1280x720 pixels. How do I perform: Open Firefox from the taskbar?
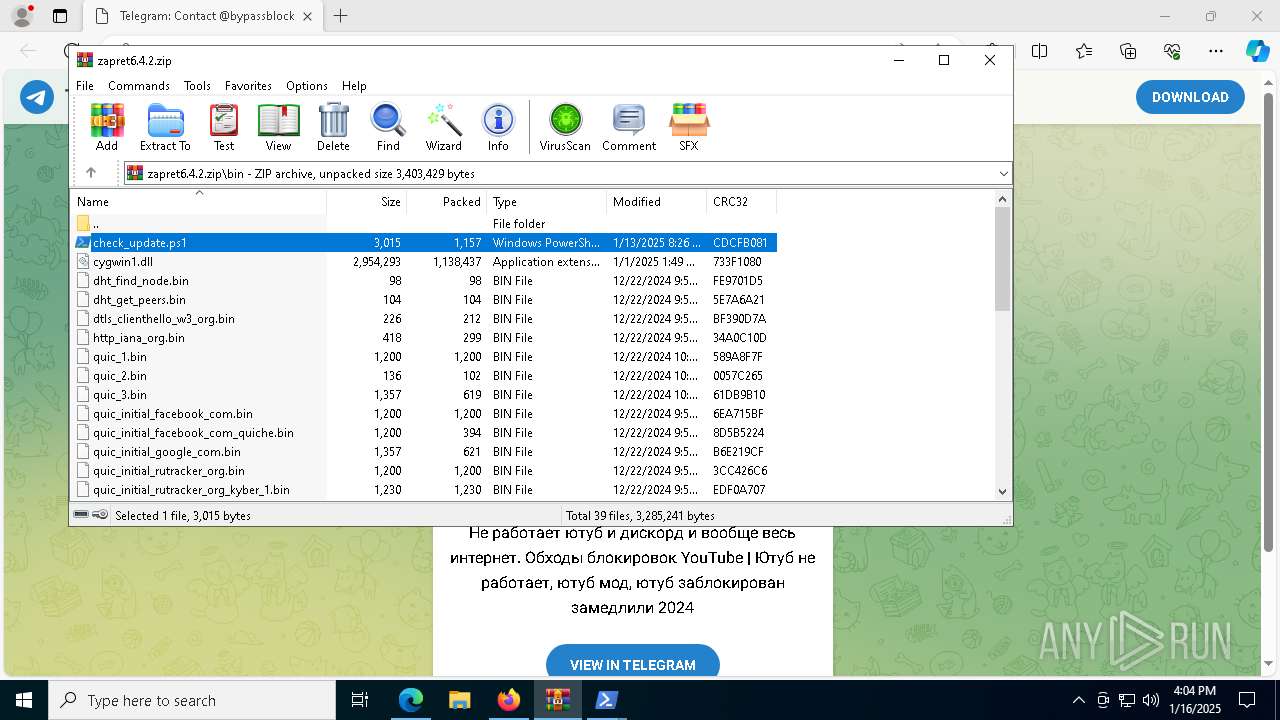[x=509, y=700]
